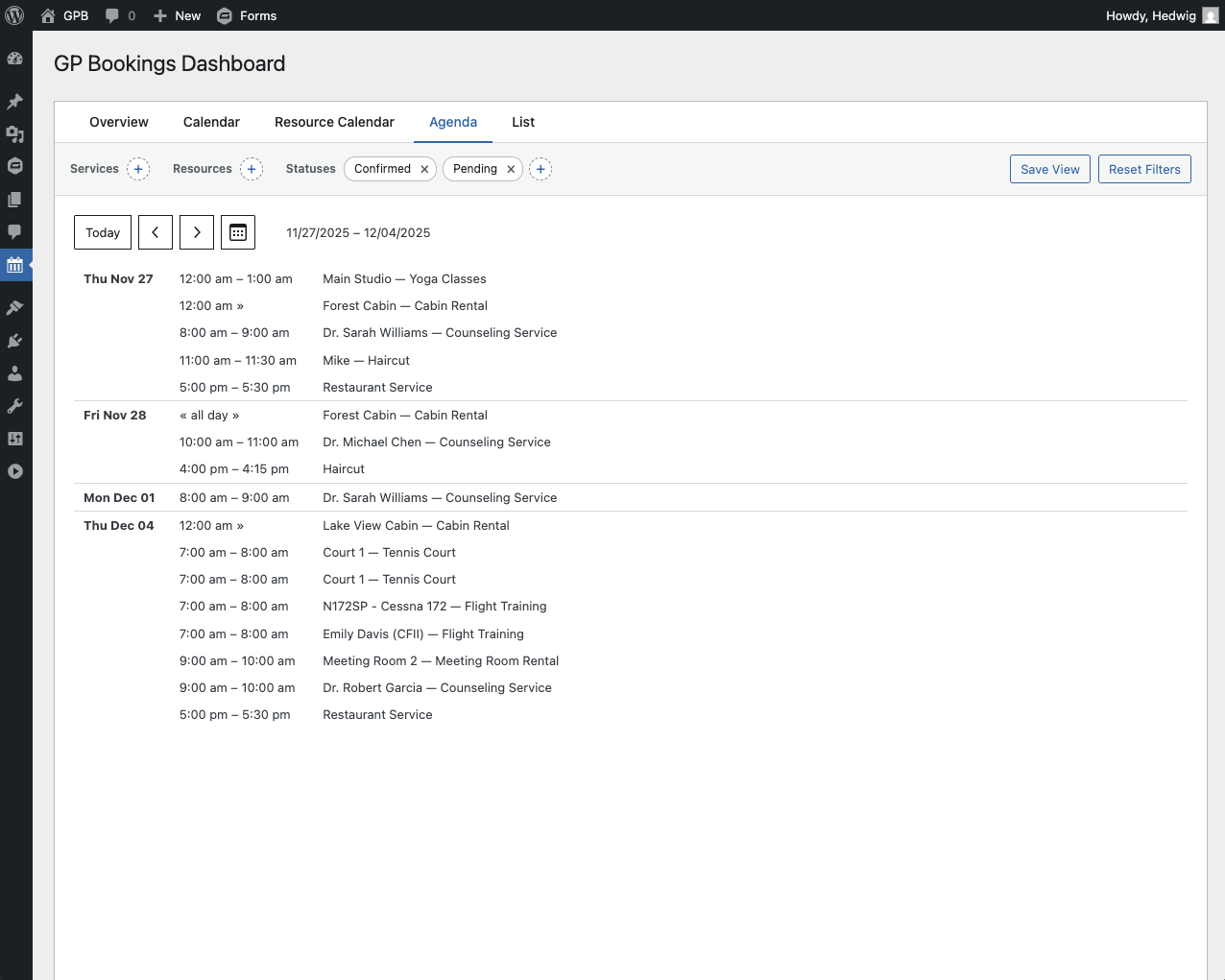
Task: Open the WordPress logo menu
Action: [x=15, y=15]
